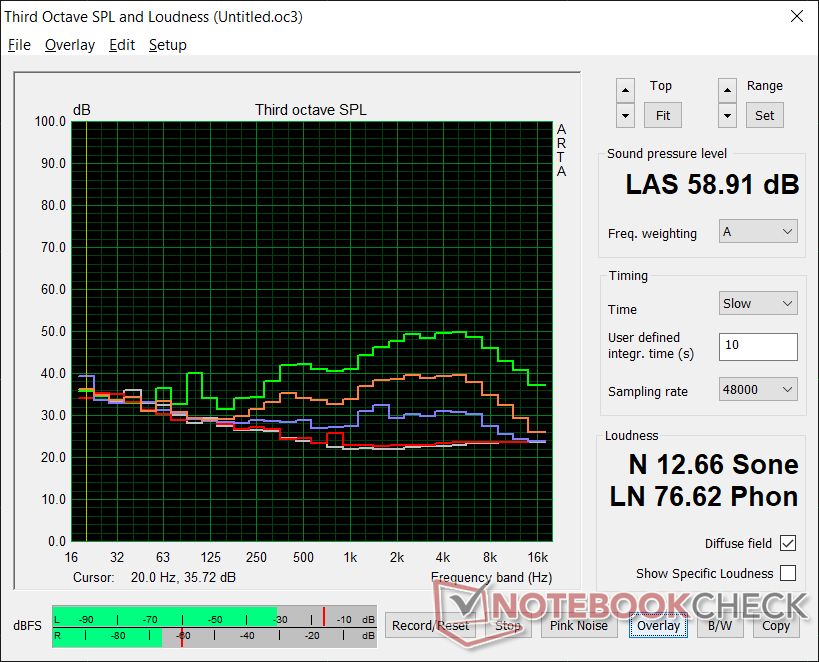Image resolution: width=819 pixels, height=662 pixels.
Task: Enable Show Specific Loudness checkbox
Action: [x=788, y=573]
